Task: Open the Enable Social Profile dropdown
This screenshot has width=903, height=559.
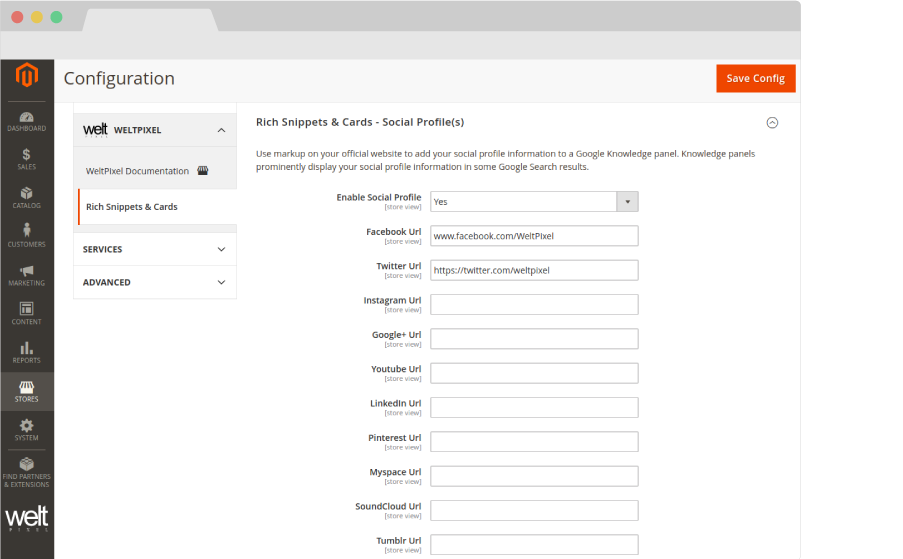Action: pos(534,202)
